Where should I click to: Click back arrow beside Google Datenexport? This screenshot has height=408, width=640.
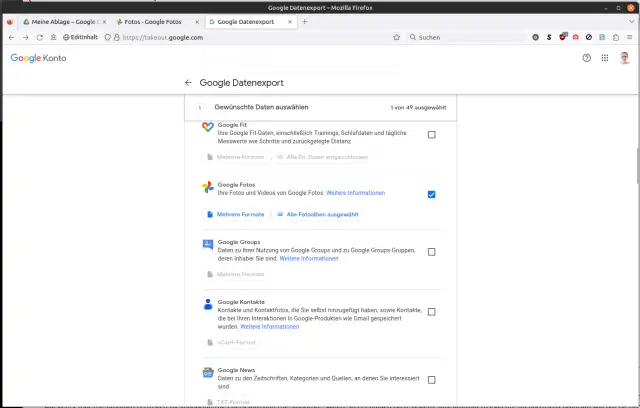coord(188,82)
